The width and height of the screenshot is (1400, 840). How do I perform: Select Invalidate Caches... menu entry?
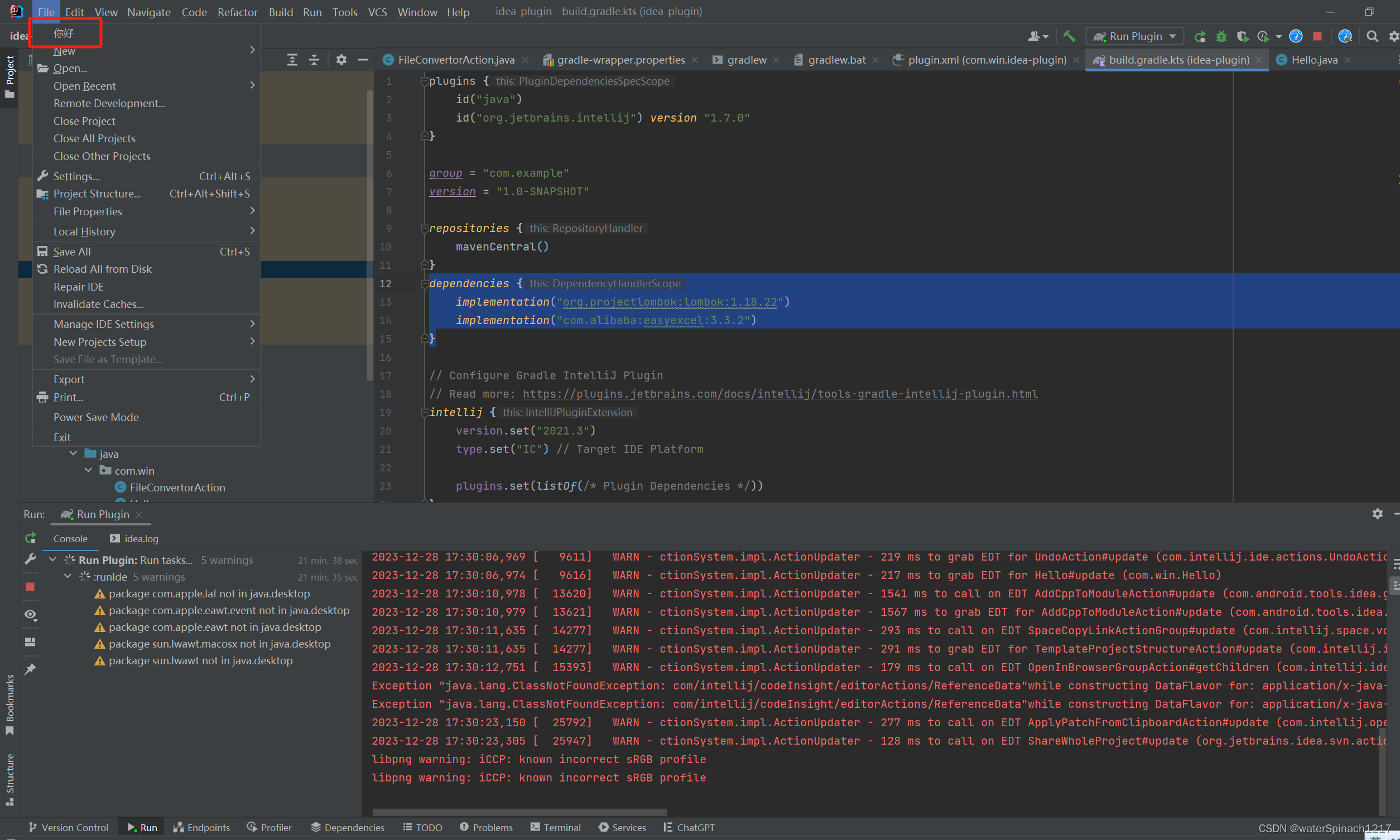click(147, 304)
